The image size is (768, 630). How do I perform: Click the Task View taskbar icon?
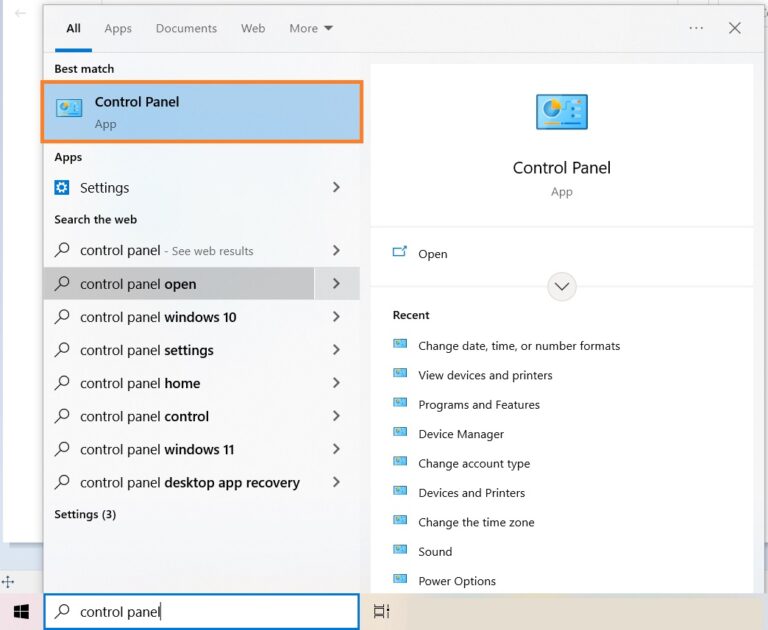[x=381, y=611]
